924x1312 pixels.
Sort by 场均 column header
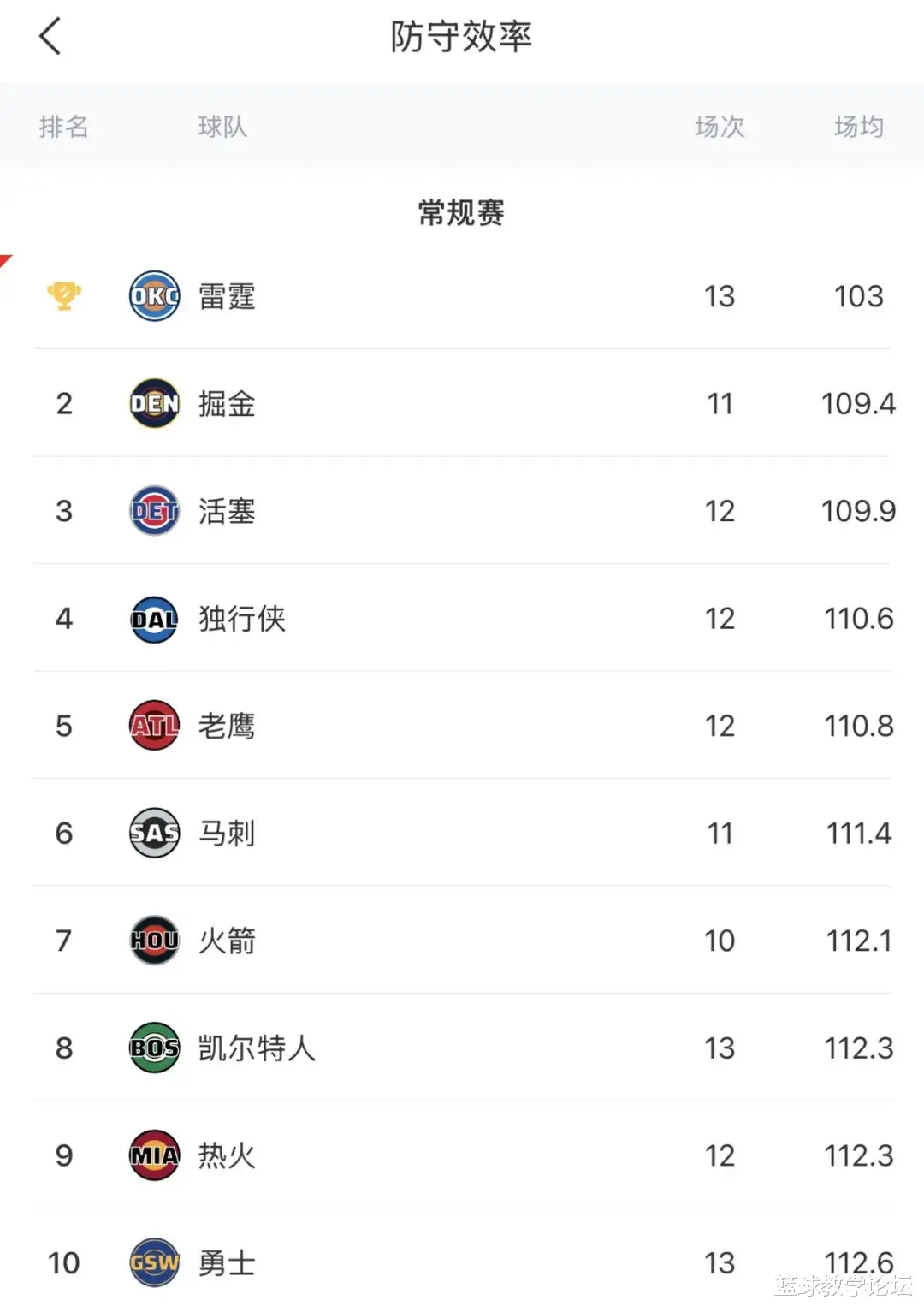(858, 127)
